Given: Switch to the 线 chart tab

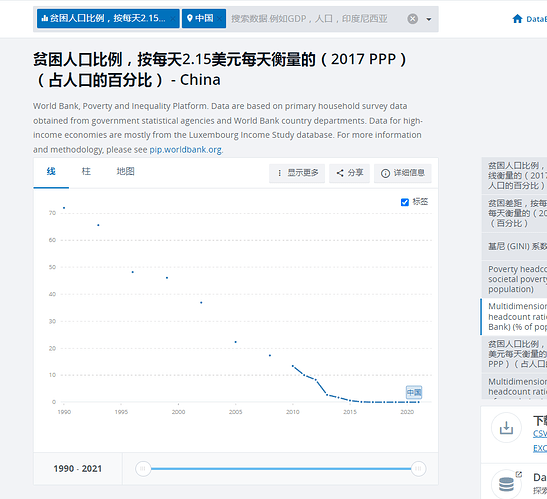Looking at the screenshot, I should (51, 172).
